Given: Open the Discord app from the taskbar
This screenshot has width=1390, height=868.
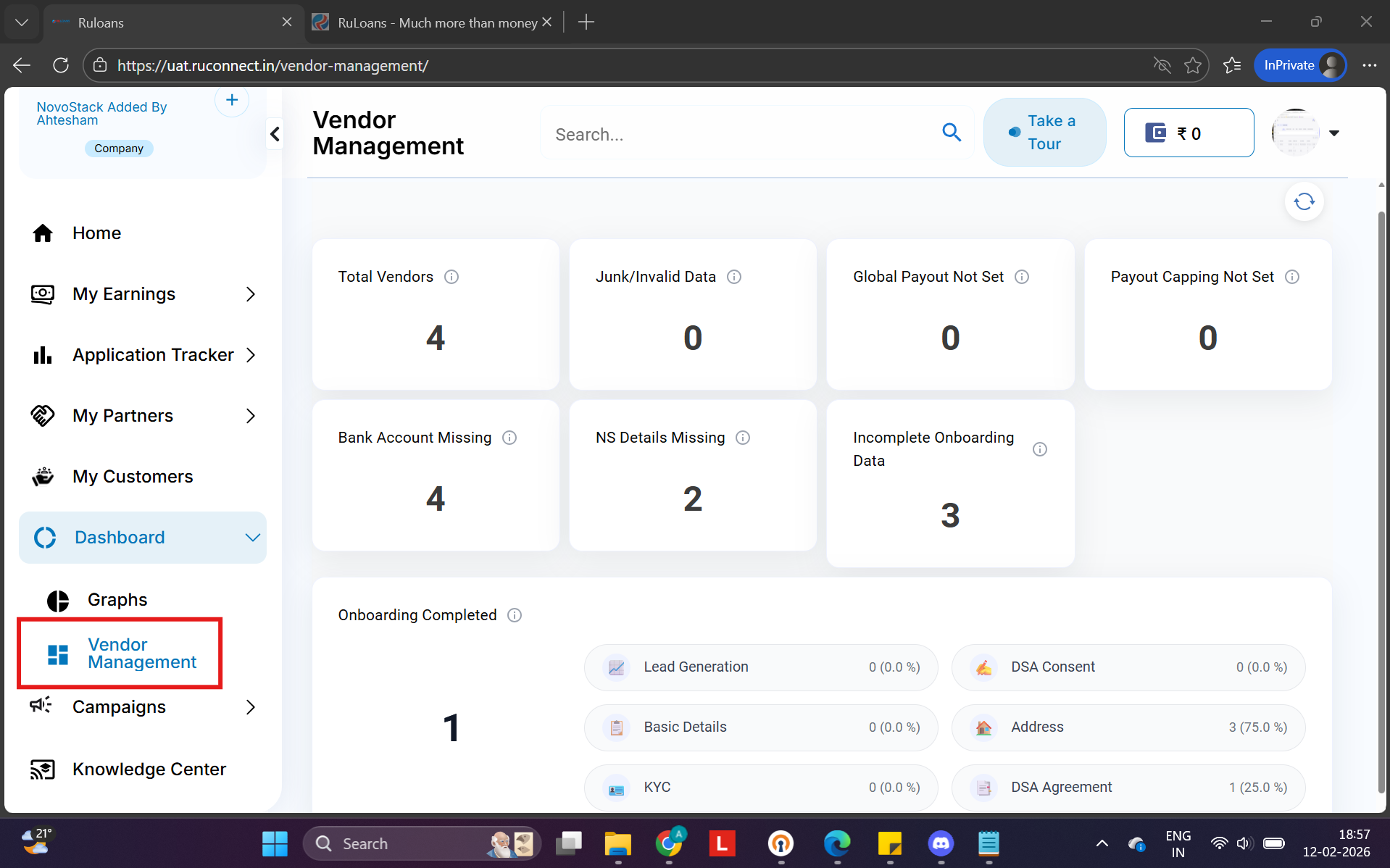Looking at the screenshot, I should [x=941, y=843].
